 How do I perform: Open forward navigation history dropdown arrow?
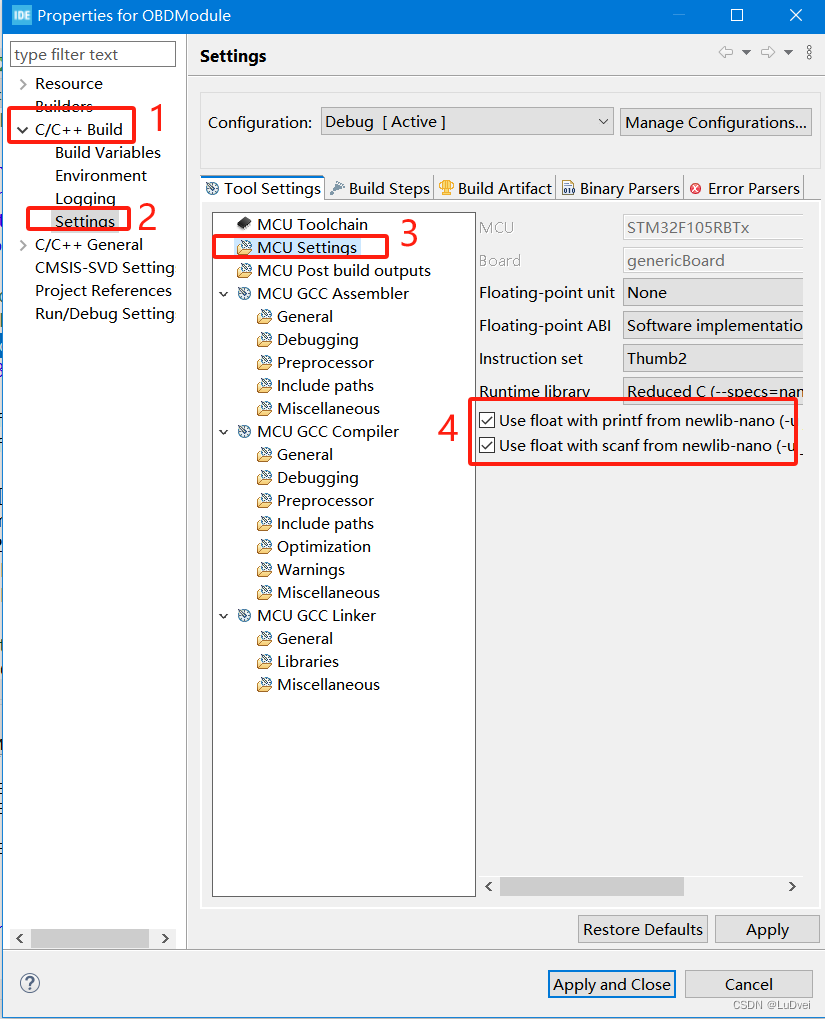(788, 52)
